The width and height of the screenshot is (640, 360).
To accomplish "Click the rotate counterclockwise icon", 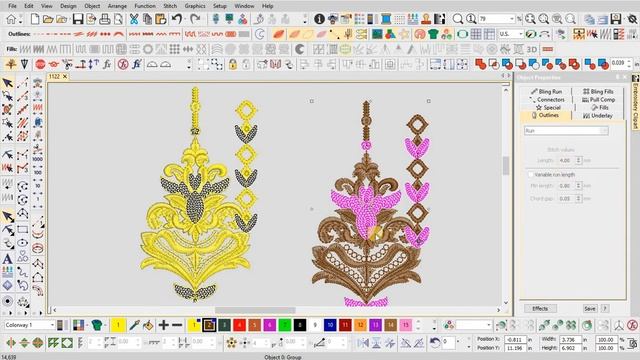I will (435, 342).
